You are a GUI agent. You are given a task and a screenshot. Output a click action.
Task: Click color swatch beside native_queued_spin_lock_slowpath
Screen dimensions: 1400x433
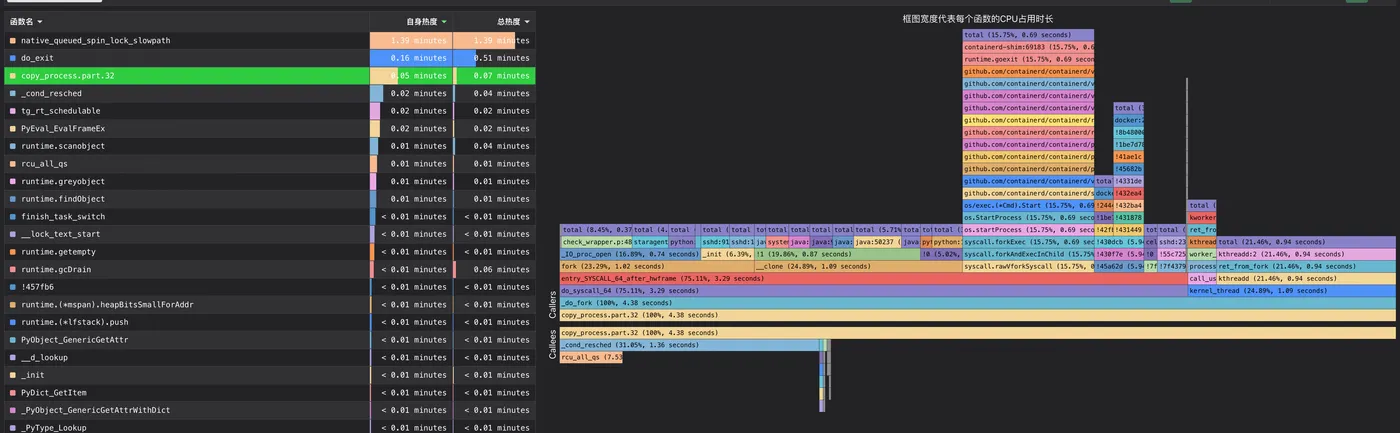click(12, 41)
